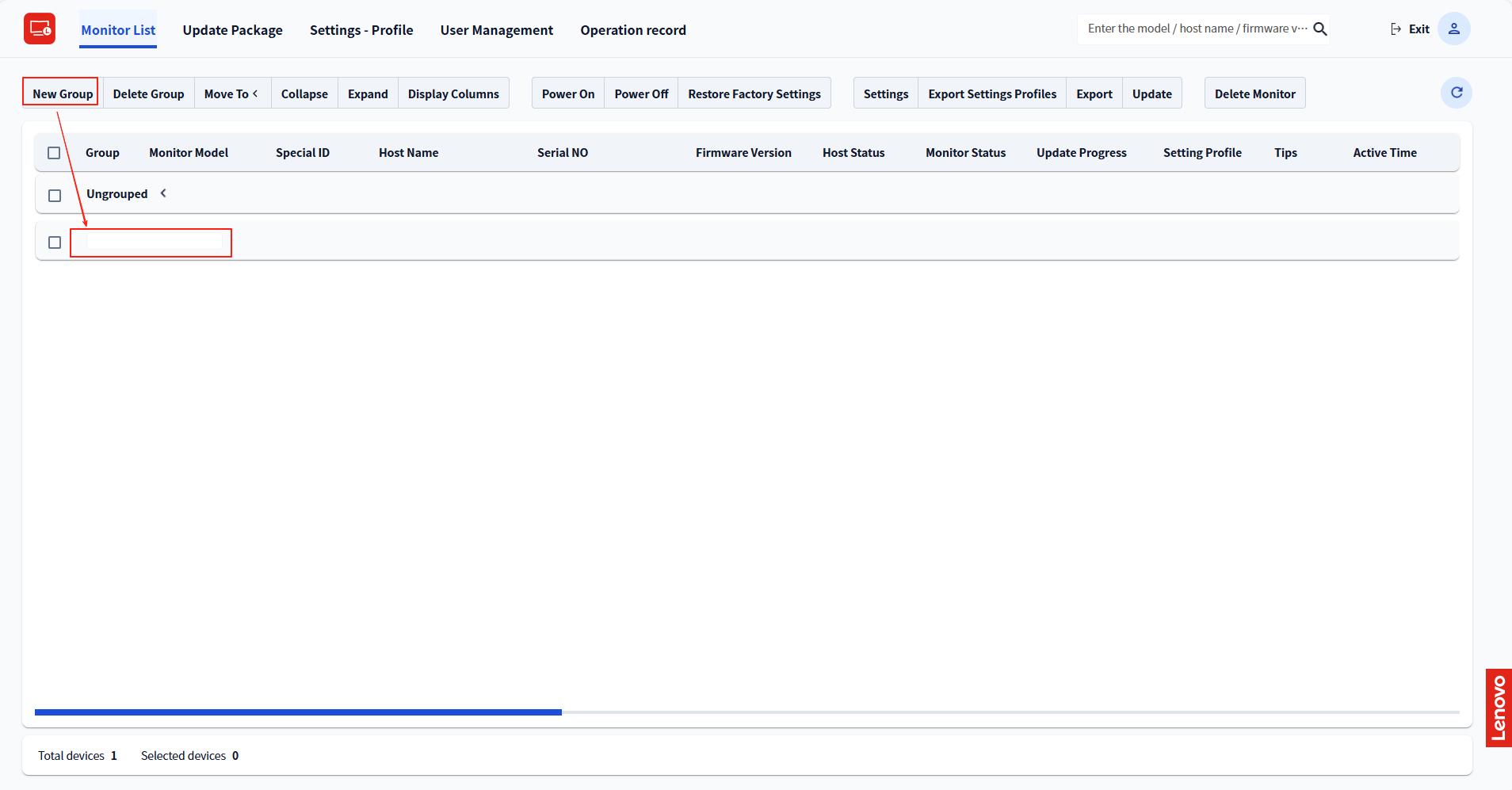
Task: Click the Exit logout icon
Action: [1396, 29]
